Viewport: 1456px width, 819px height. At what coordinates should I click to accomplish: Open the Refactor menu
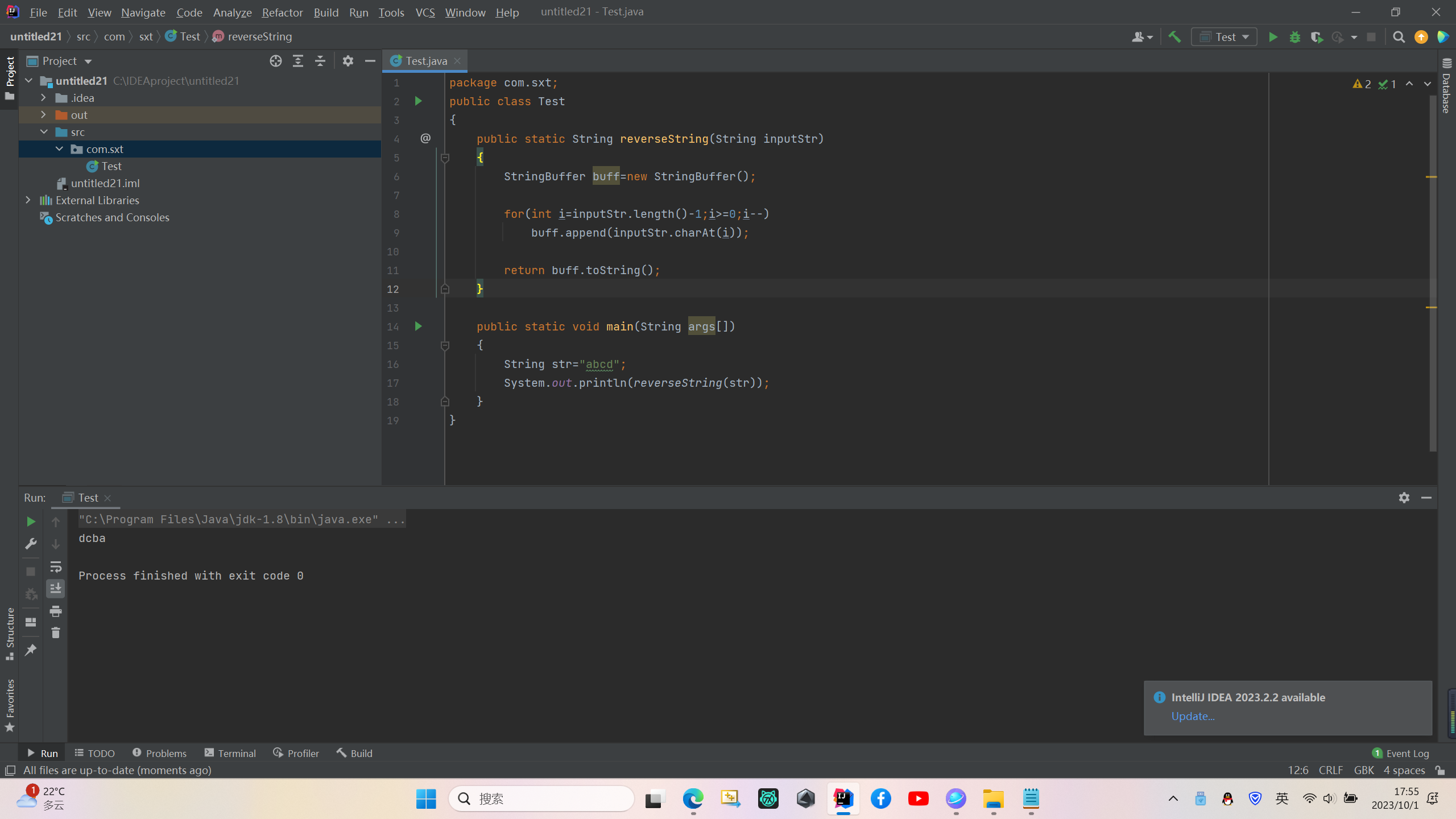pos(282,12)
